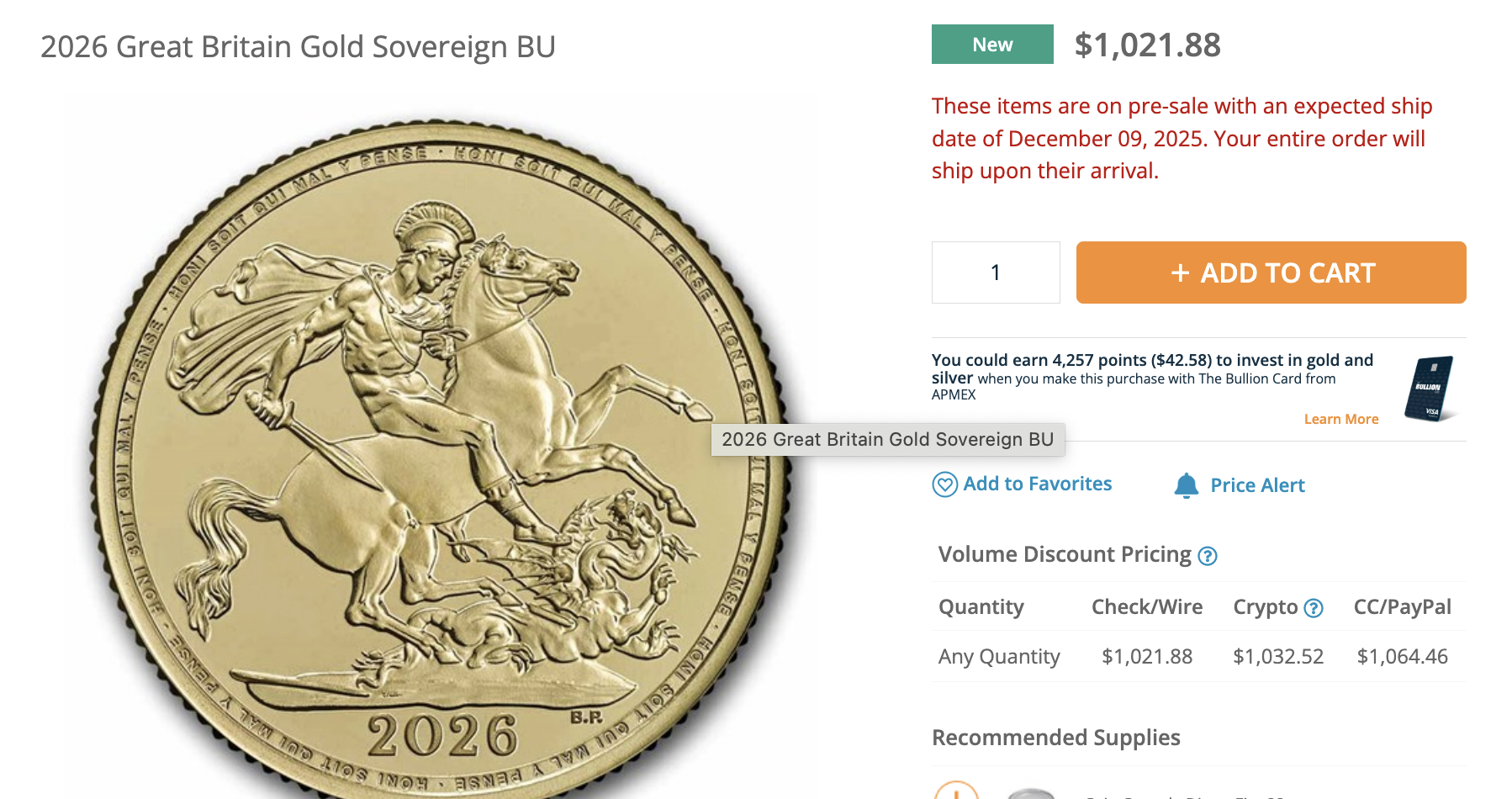Click the Price Alert bell icon

(x=1187, y=485)
